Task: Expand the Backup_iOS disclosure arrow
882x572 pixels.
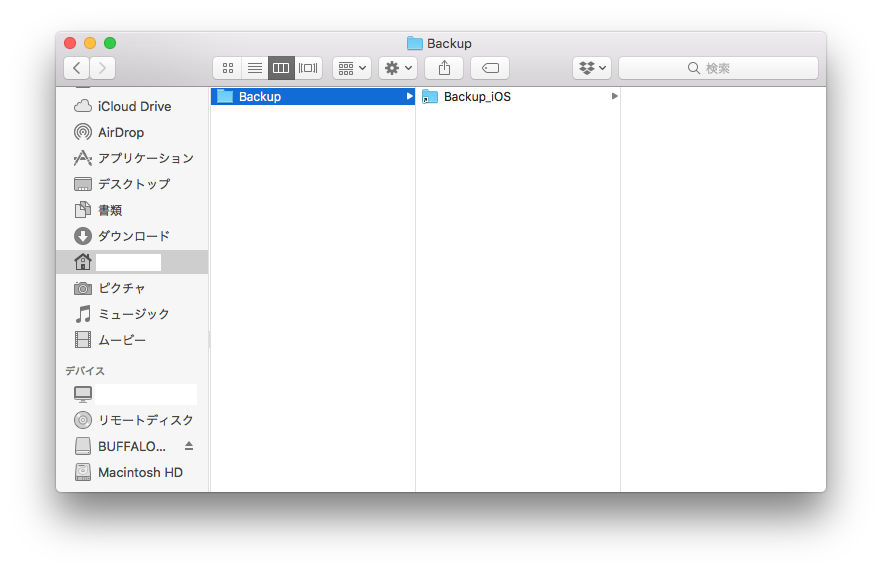Action: [614, 96]
